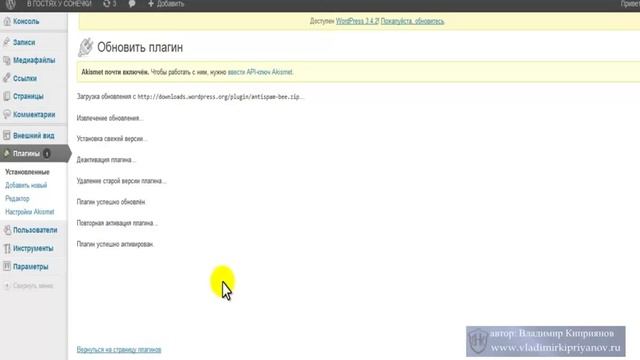Open the Ссылки menu item

(x=25, y=78)
